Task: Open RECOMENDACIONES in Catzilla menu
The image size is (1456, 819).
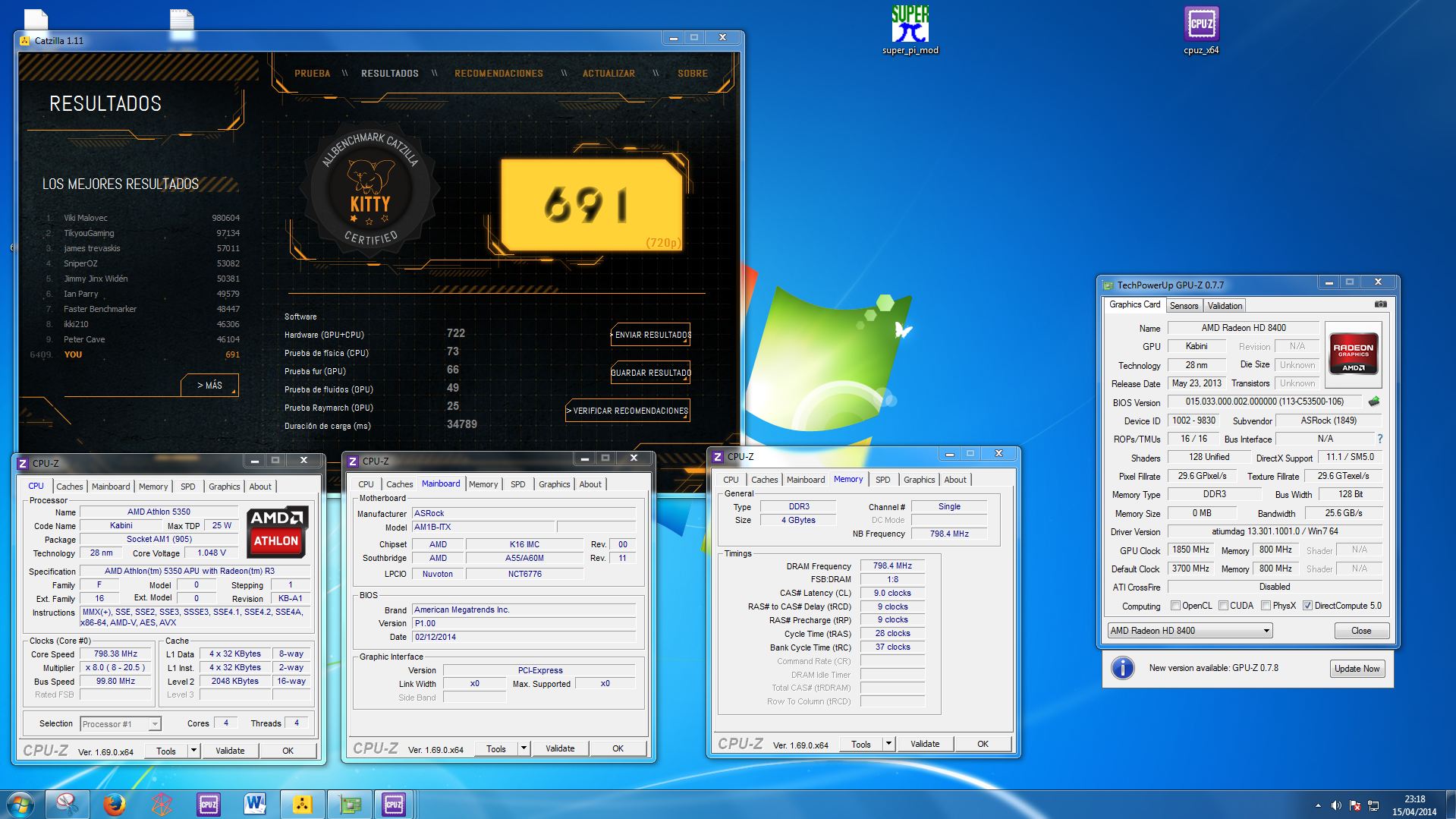Action: coord(498,74)
